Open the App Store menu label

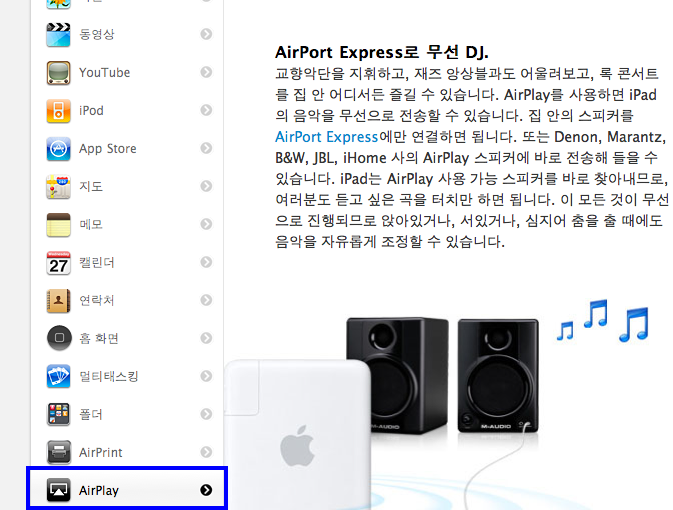[x=108, y=149]
